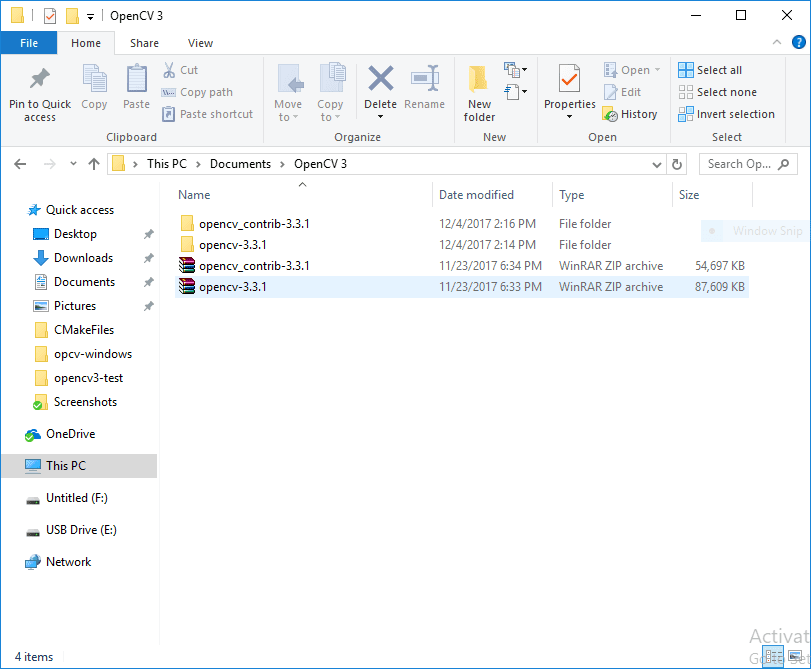
Task: Open Network in navigation pane
Action: pyautogui.click(x=68, y=562)
